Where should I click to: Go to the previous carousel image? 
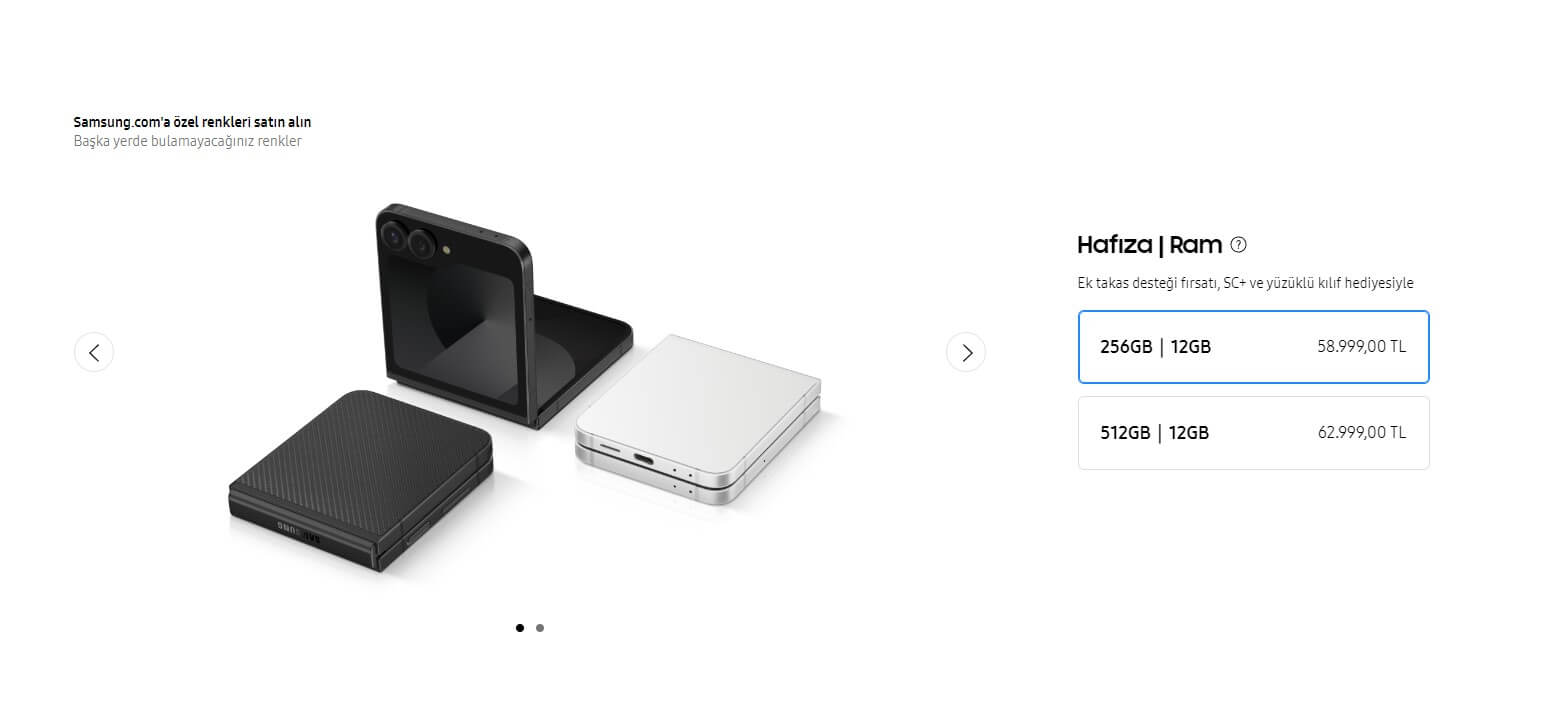coord(94,352)
